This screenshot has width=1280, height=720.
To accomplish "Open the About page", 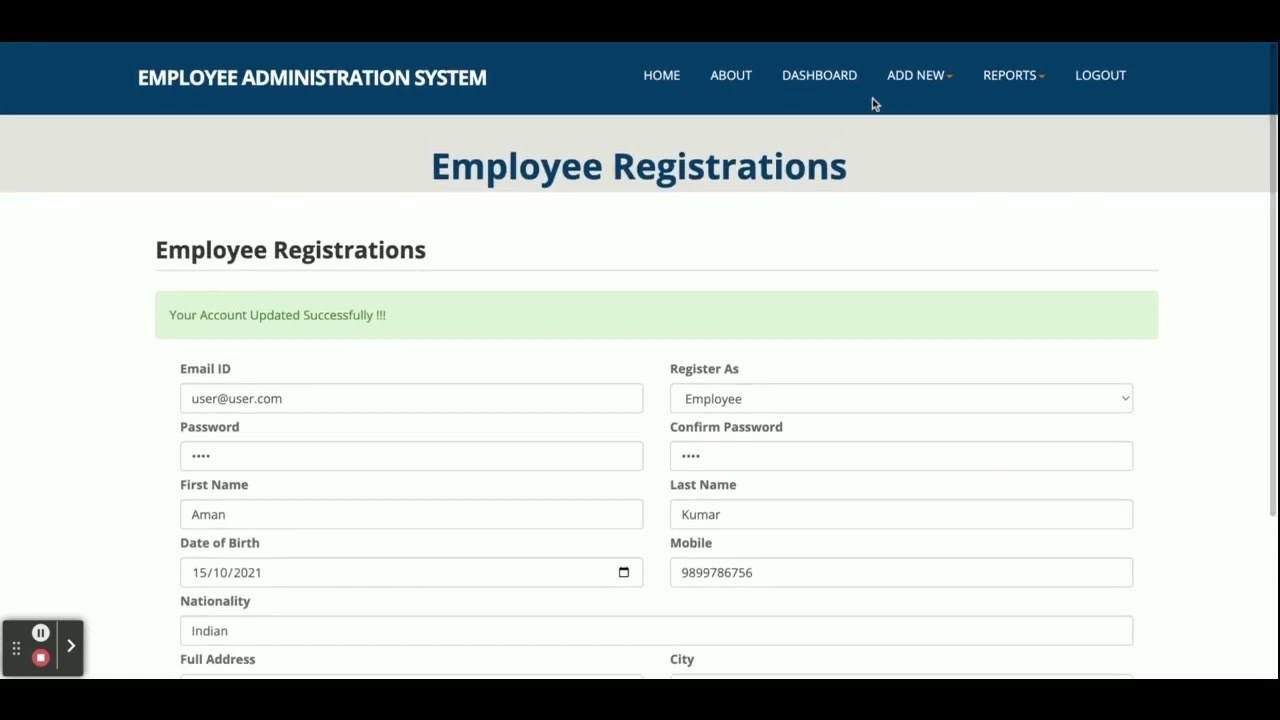I will 730,75.
